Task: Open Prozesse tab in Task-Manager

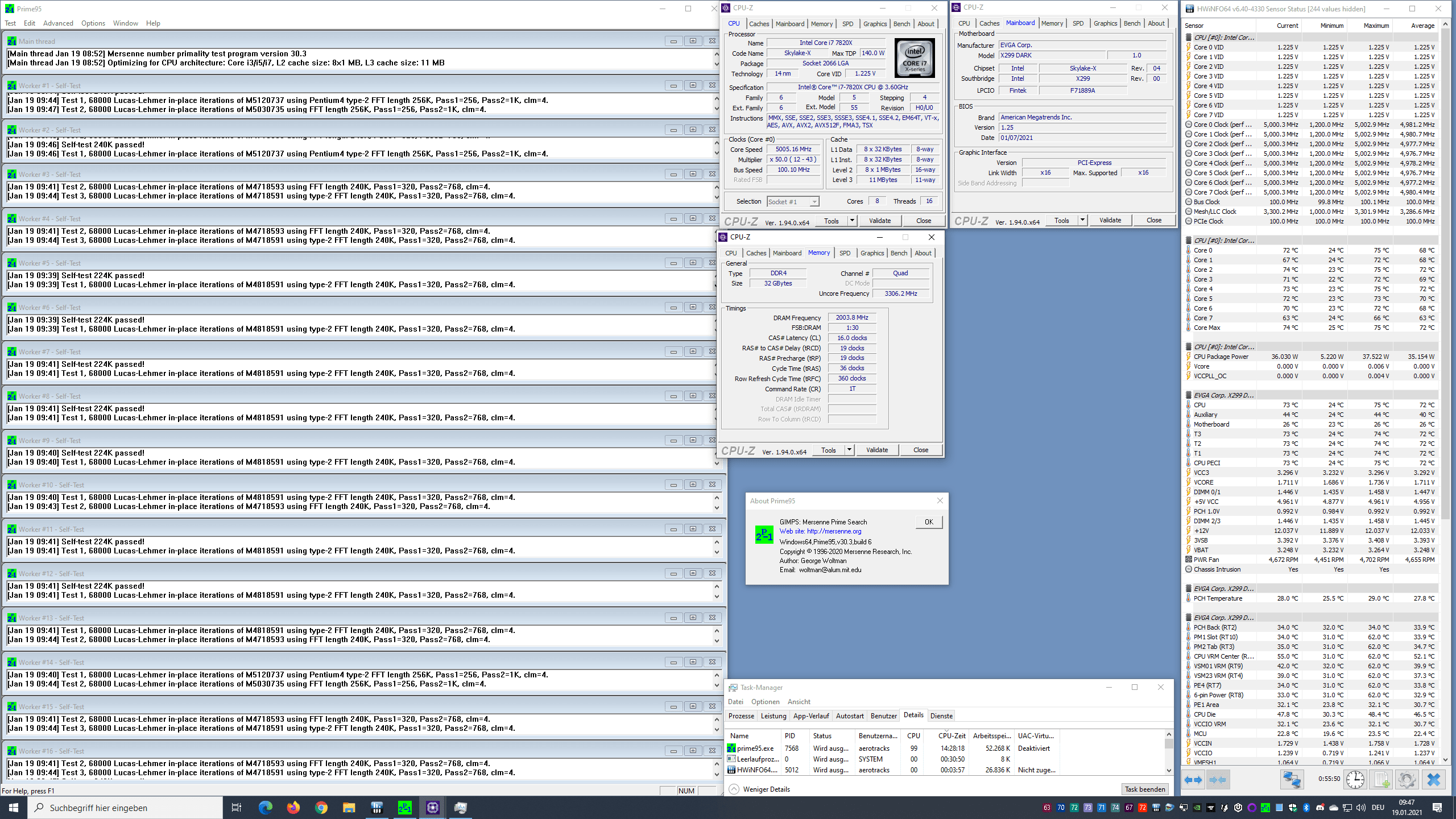Action: pyautogui.click(x=742, y=716)
